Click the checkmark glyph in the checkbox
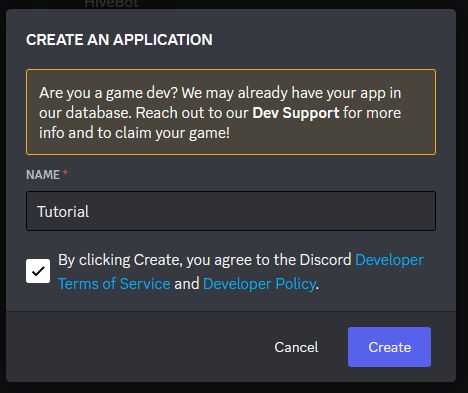 click(38, 271)
